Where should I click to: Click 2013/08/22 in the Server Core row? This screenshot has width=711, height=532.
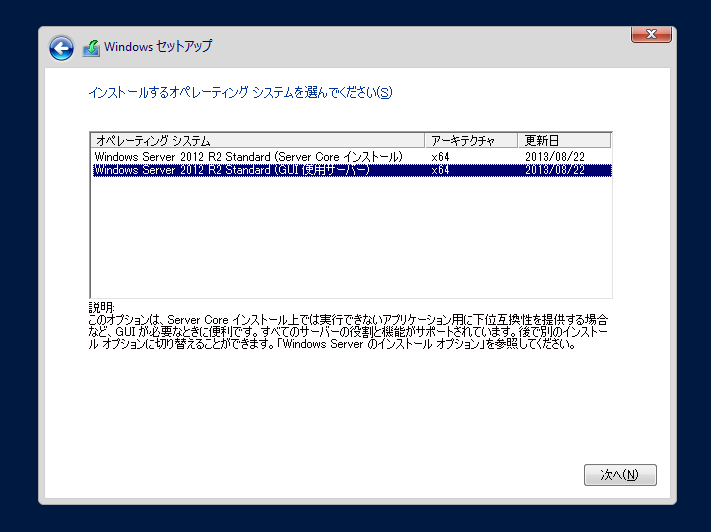(555, 157)
